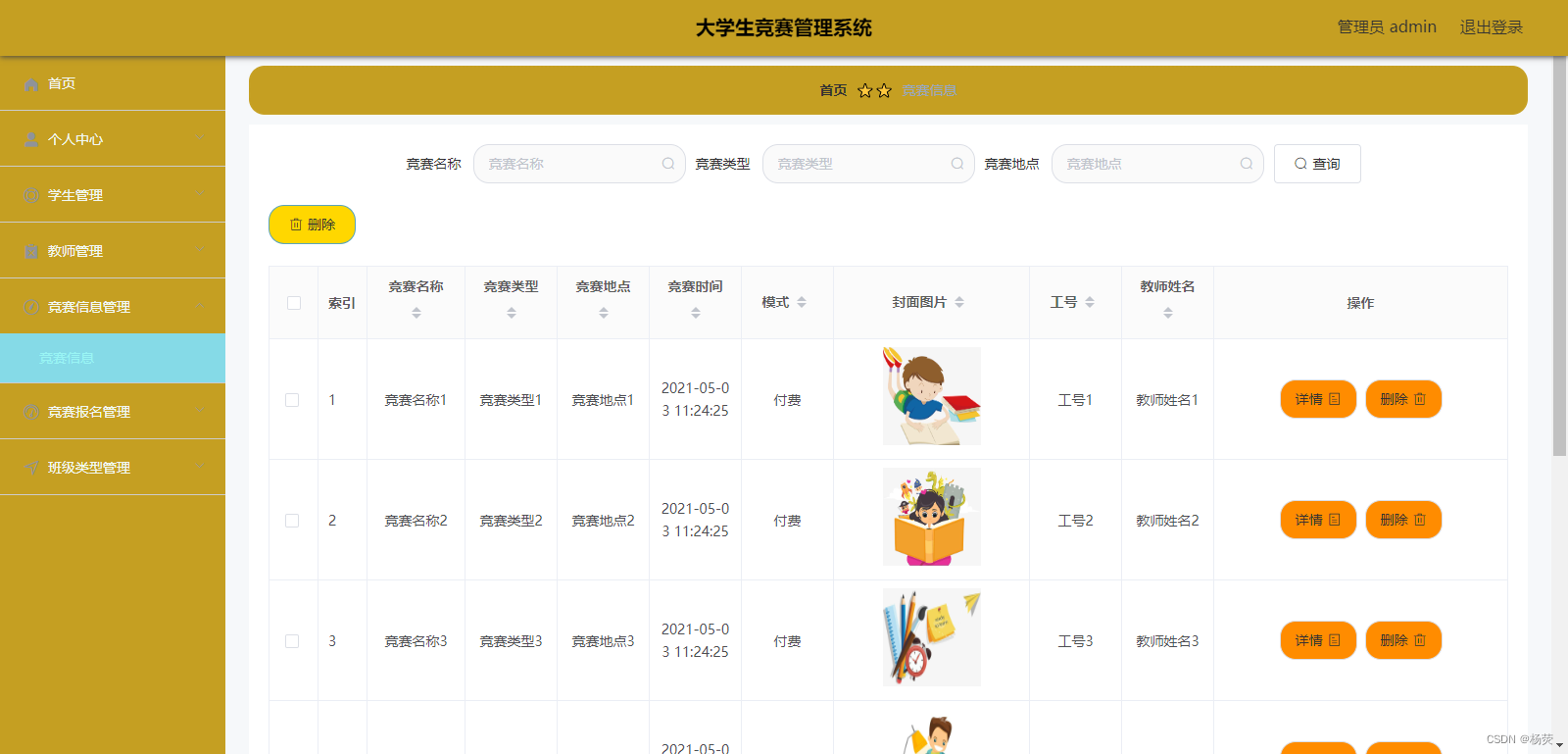Image resolution: width=1568 pixels, height=754 pixels.
Task: Click the scrollbar down arrow at bottom
Action: (x=1560, y=746)
